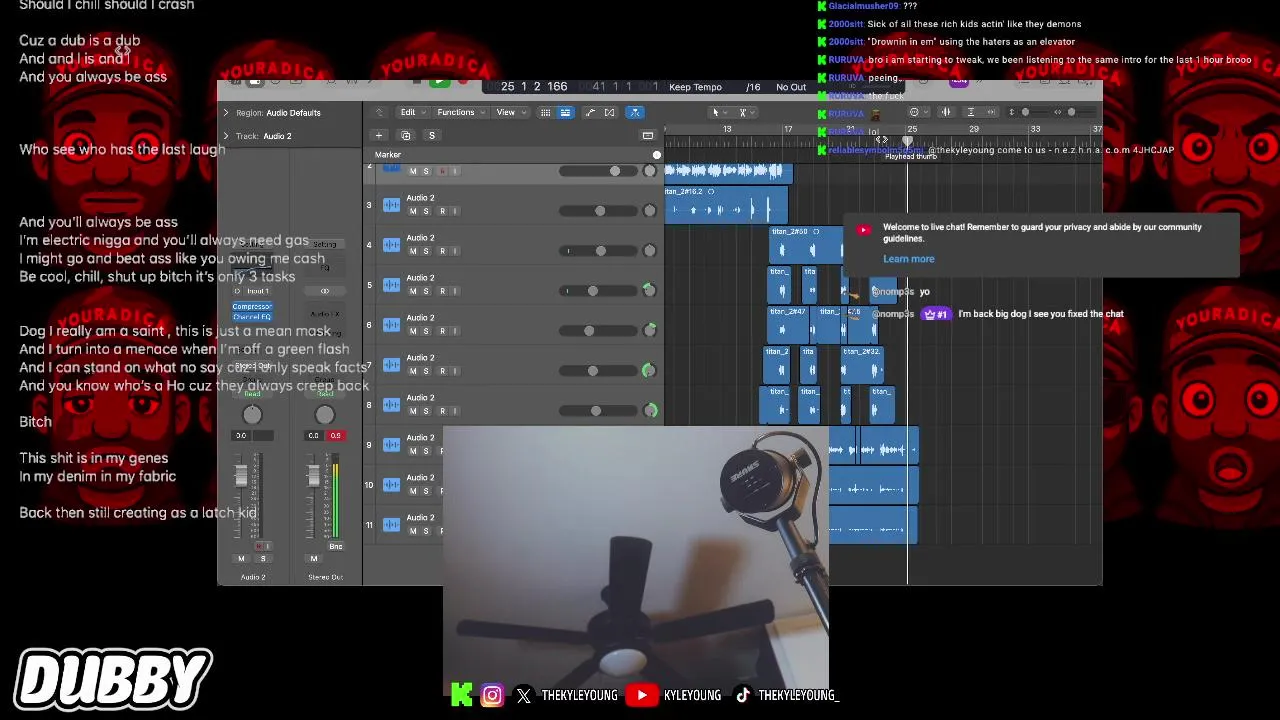Open the Functions menu
1280x720 pixels.
(x=459, y=112)
